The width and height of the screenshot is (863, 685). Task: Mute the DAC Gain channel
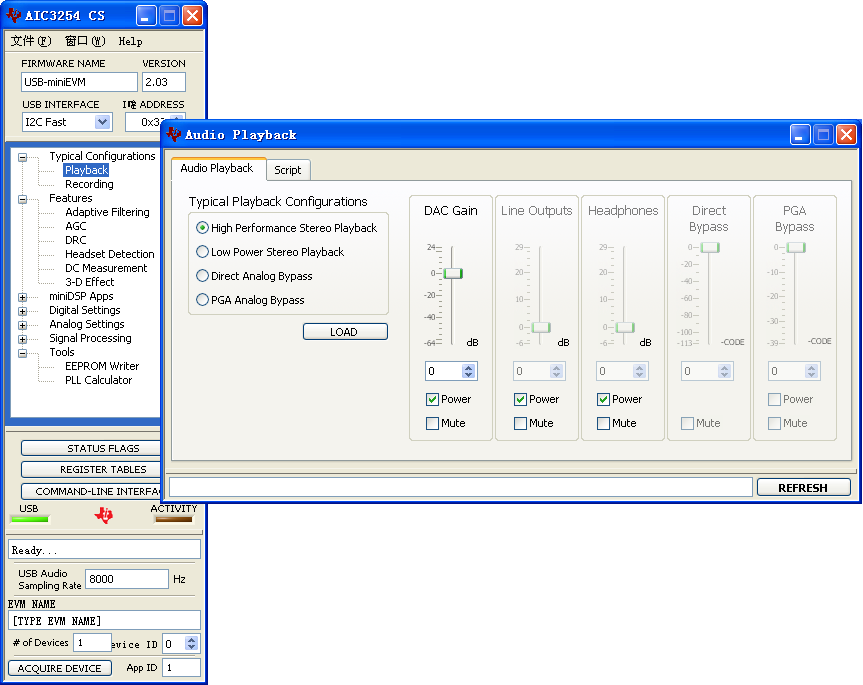(432, 423)
